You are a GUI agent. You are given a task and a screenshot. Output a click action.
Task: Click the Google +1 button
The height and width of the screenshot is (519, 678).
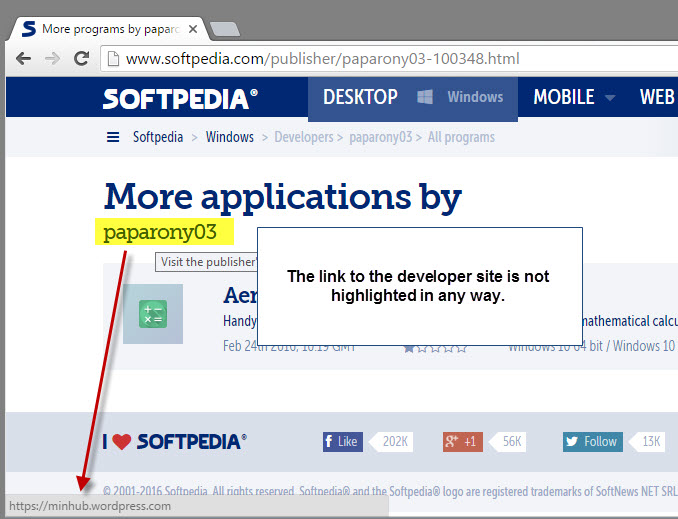[463, 442]
